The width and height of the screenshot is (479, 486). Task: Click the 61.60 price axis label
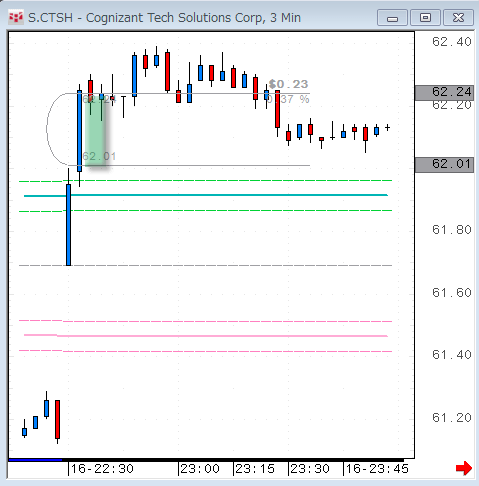[x=452, y=293]
